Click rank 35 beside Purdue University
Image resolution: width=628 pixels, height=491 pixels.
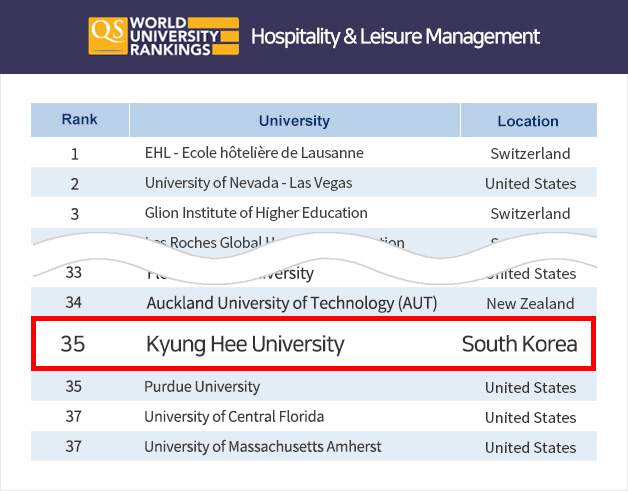click(74, 386)
